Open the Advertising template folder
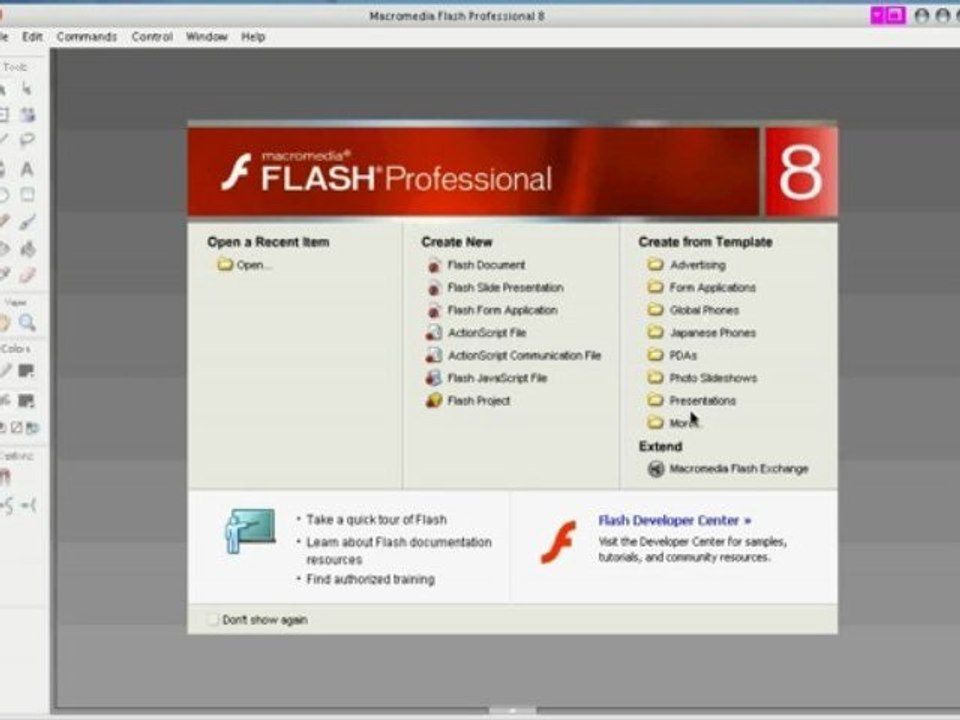This screenshot has width=960, height=720. point(697,265)
